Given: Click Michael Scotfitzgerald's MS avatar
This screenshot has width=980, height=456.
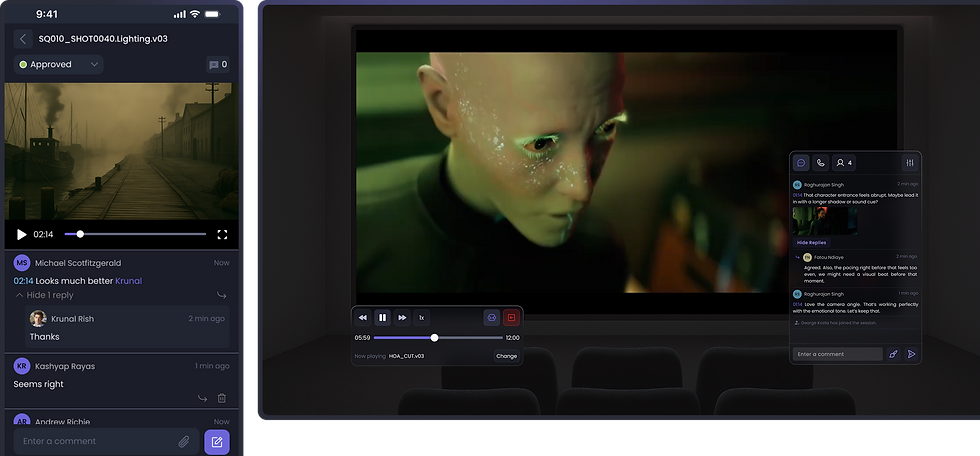Looking at the screenshot, I should 22,263.
